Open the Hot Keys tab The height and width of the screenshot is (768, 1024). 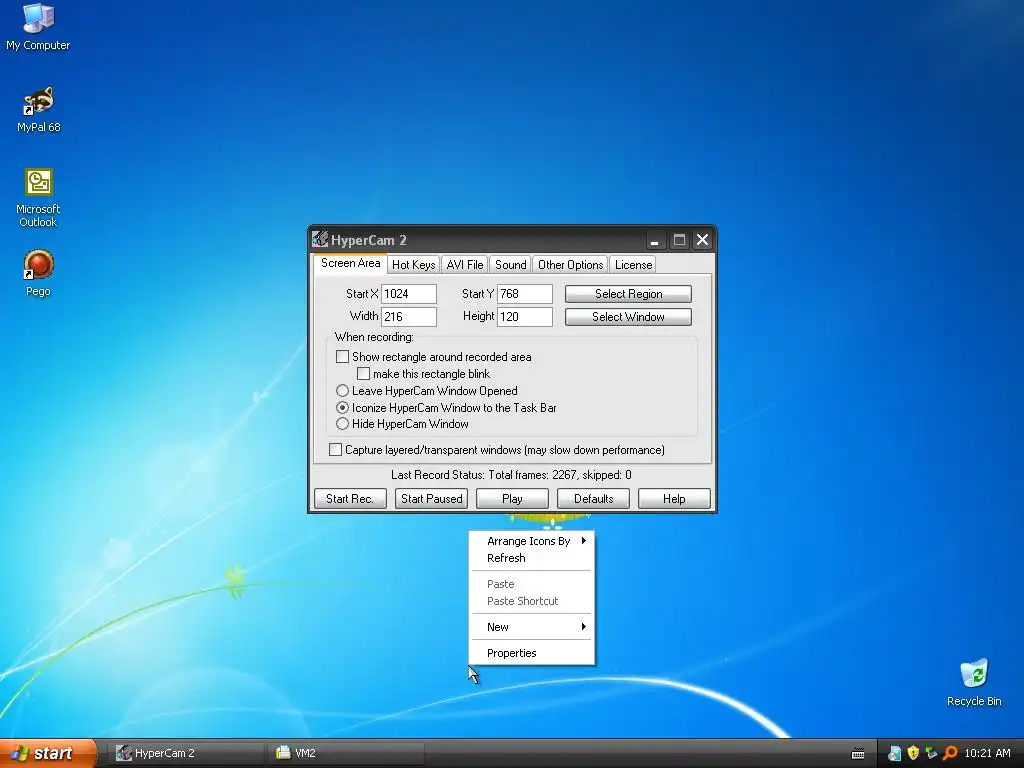[413, 264]
